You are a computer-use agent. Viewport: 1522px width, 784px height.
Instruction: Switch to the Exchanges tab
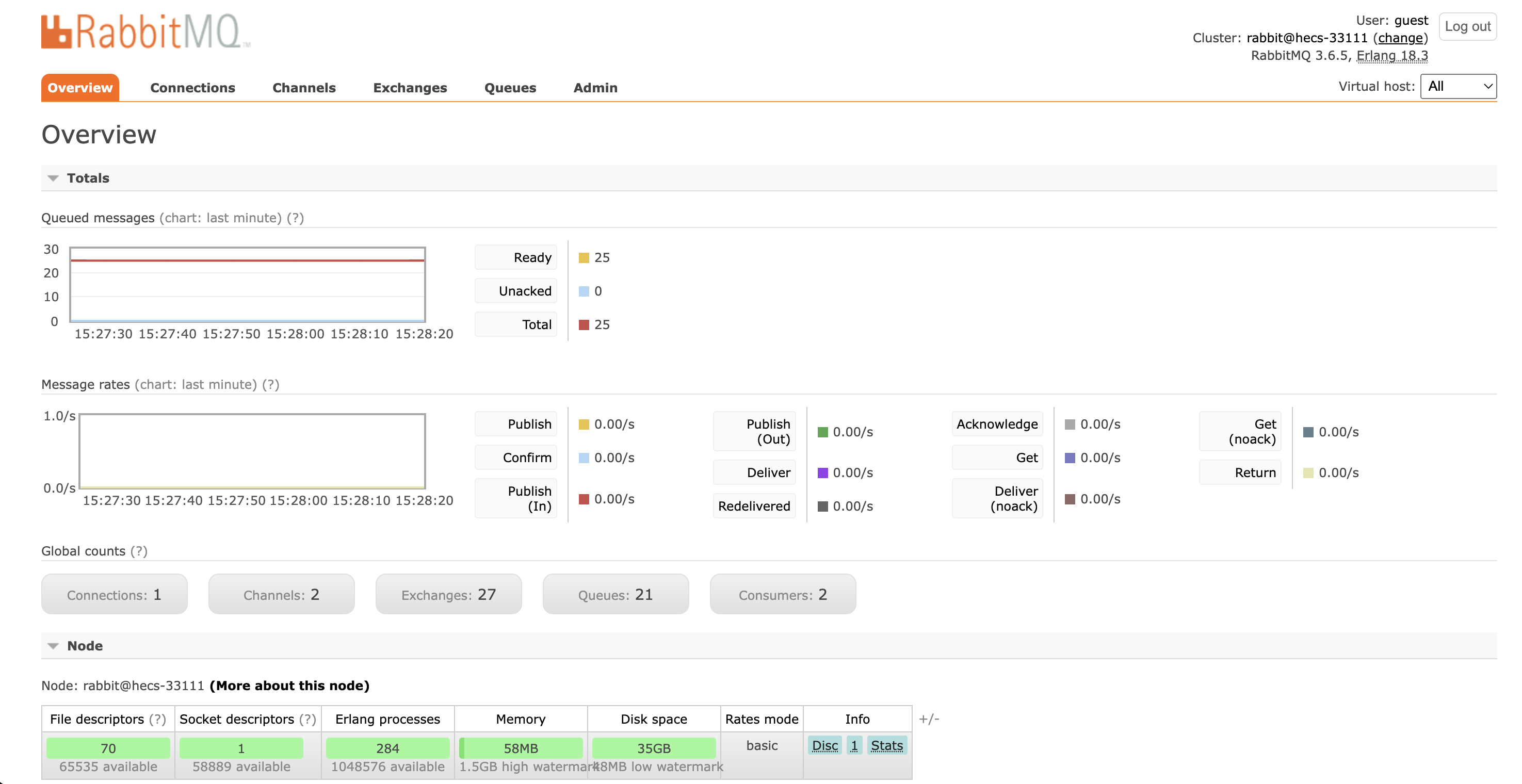click(410, 88)
